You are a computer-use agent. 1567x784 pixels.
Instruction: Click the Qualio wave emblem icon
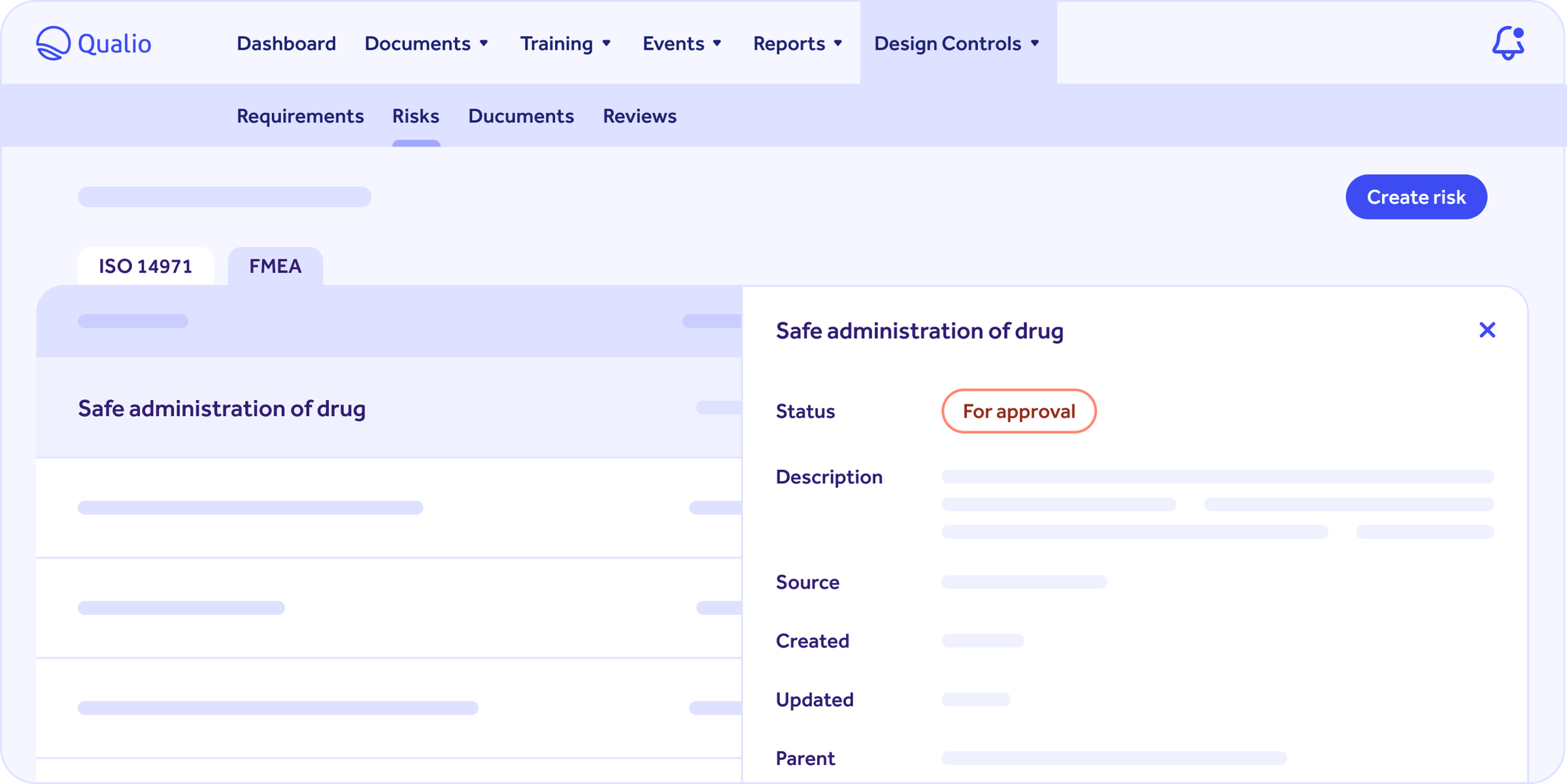click(x=52, y=42)
